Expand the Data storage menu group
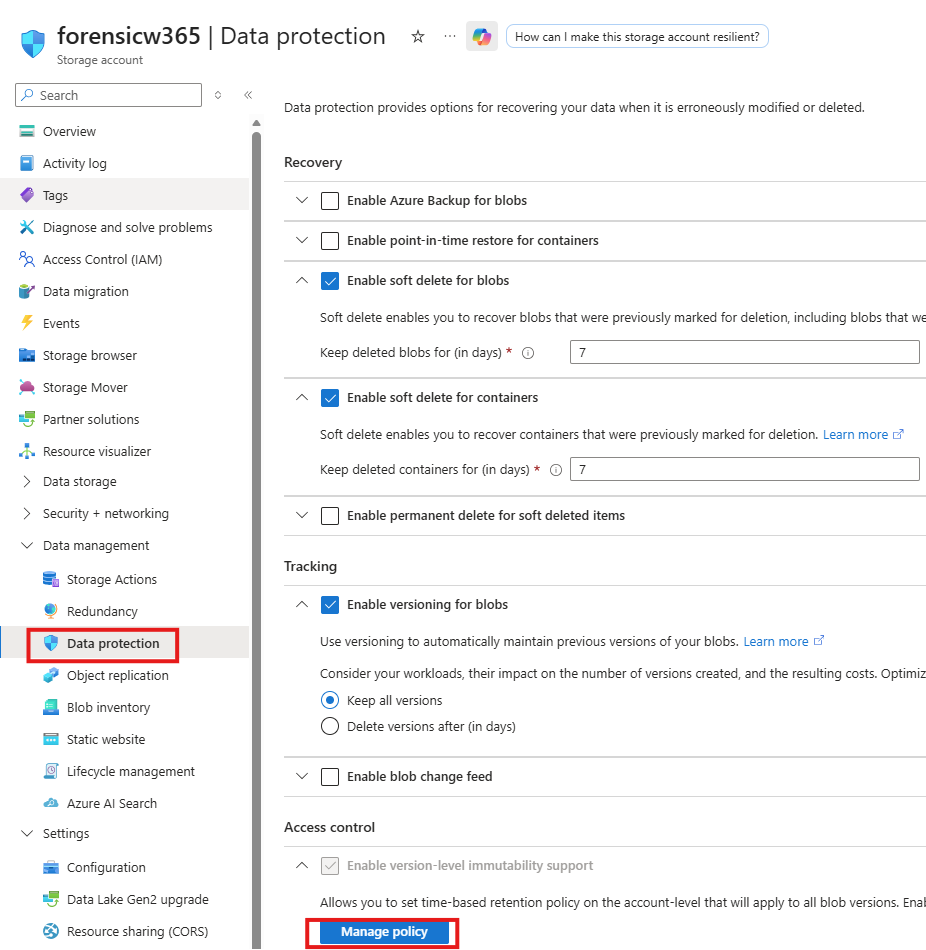926x950 pixels. 27,481
